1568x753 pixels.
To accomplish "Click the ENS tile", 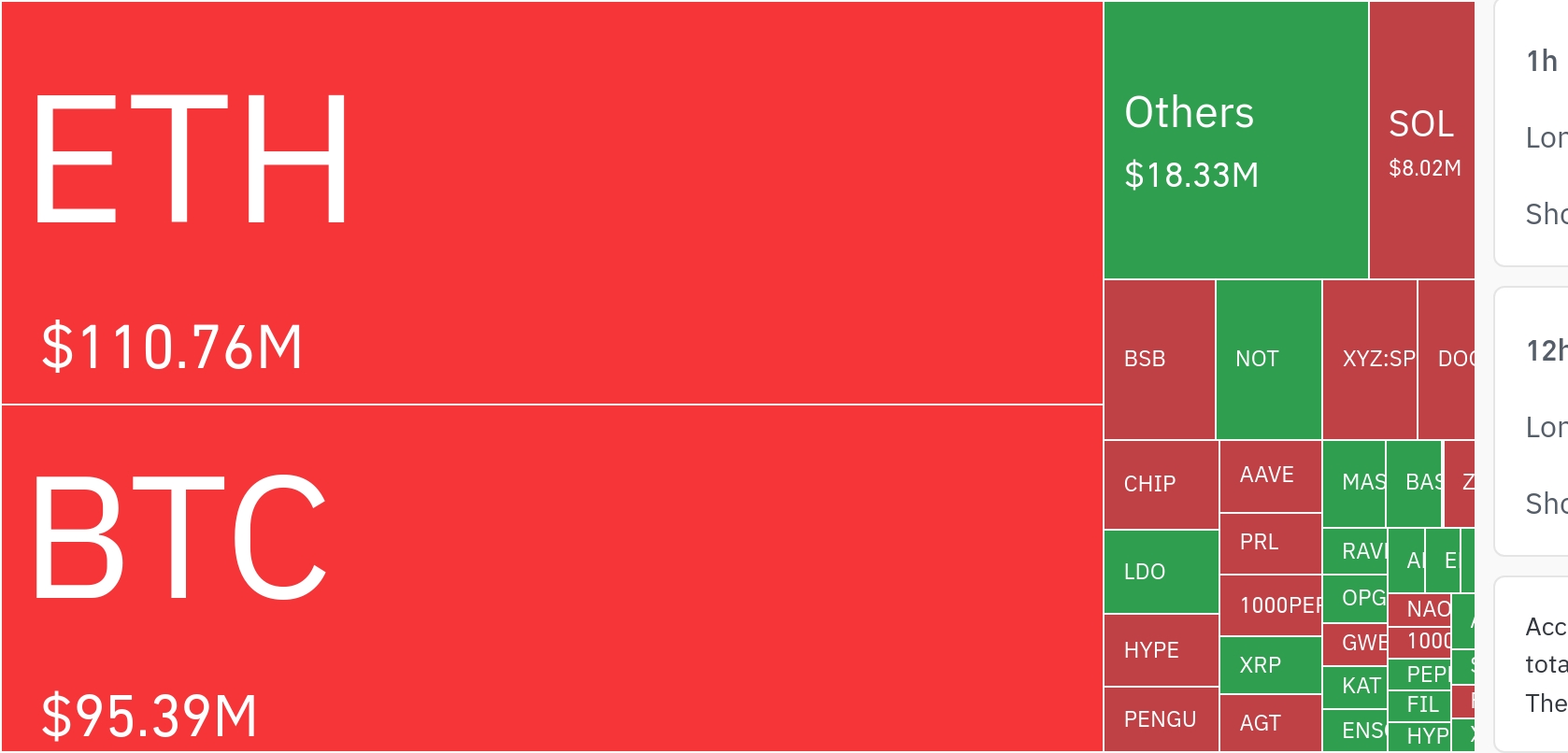I will pos(1355,731).
